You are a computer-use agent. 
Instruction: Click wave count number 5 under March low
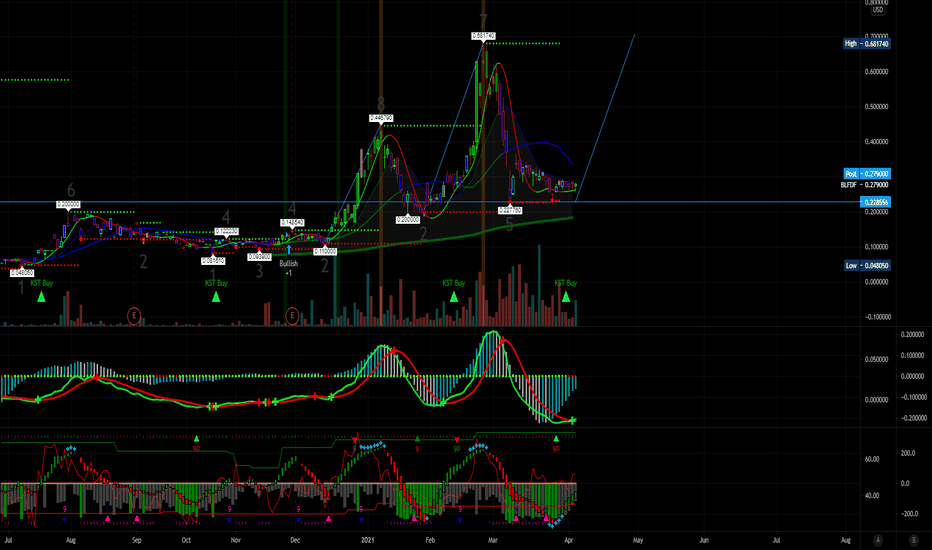click(x=509, y=224)
